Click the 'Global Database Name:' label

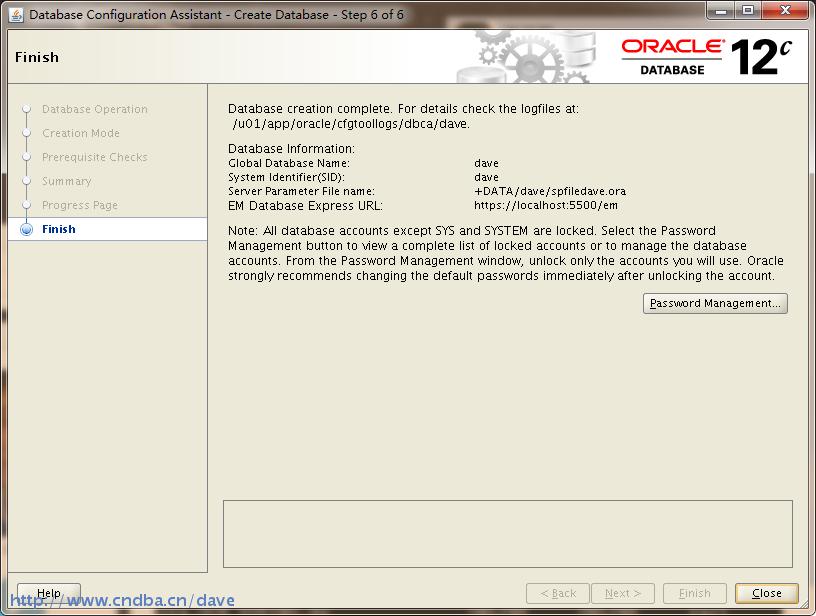(289, 163)
